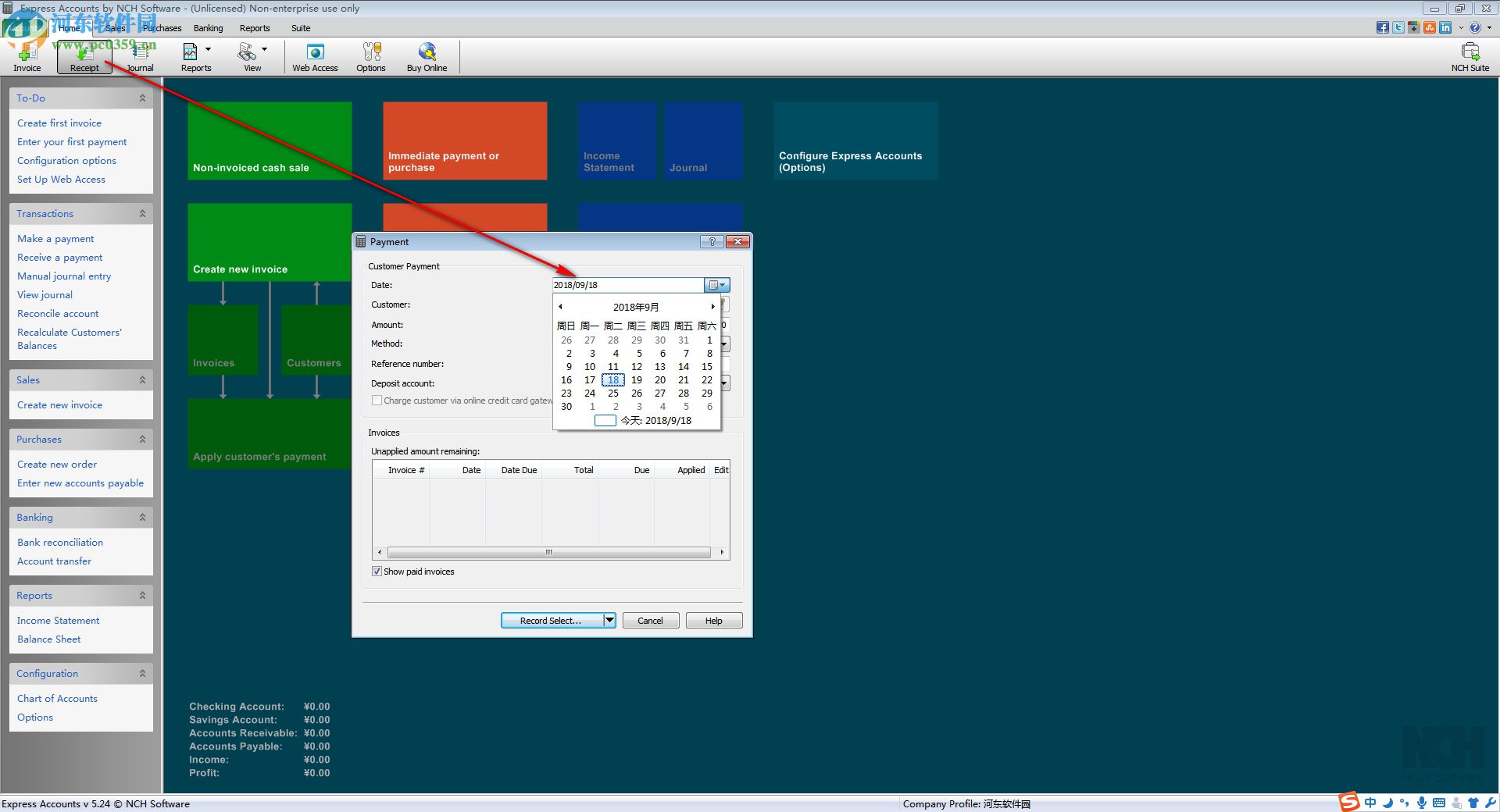Screen dimensions: 1500x812
Task: Click the LinkedIn share icon
Action: coord(1445,27)
